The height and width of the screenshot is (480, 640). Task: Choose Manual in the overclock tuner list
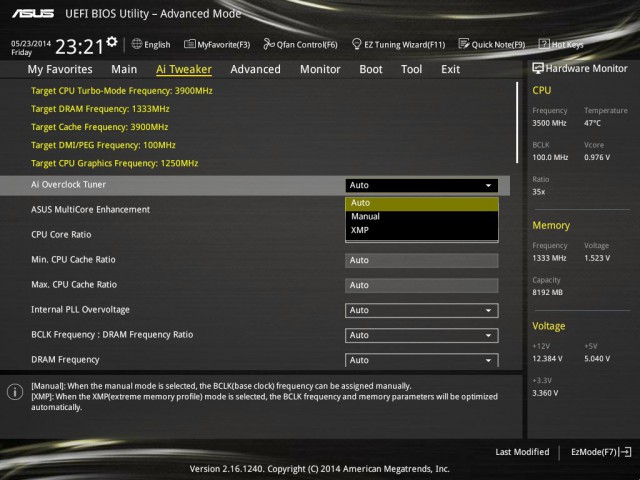(422, 217)
